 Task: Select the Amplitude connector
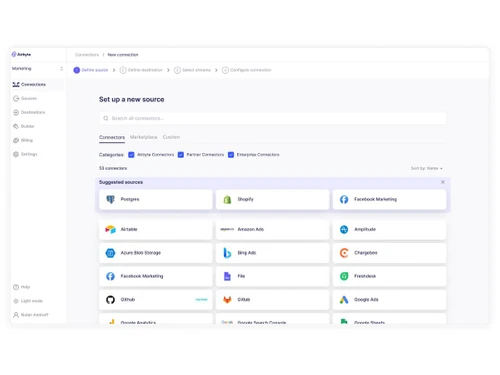389,229
